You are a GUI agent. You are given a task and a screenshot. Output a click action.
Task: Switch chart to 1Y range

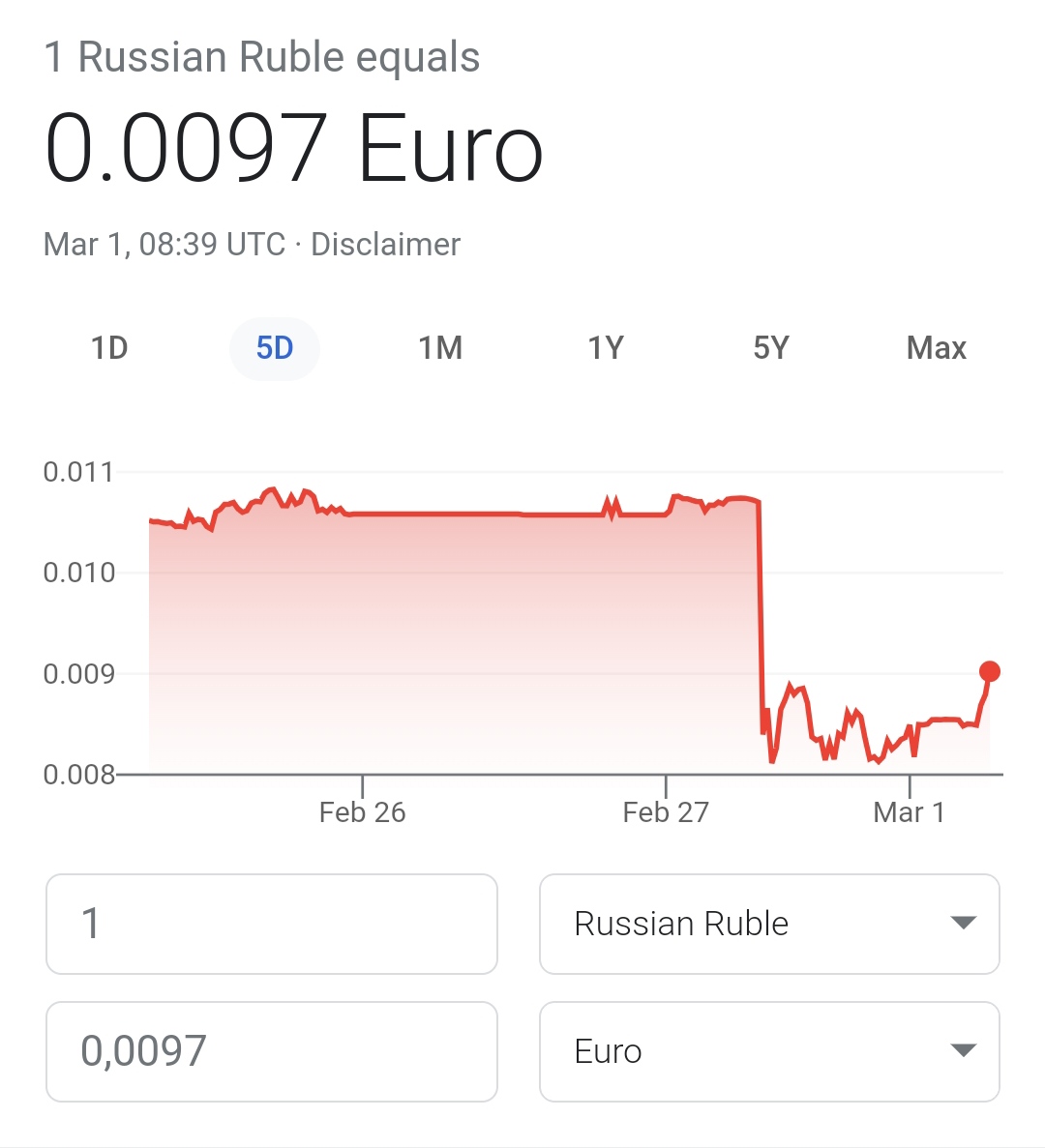[x=606, y=348]
